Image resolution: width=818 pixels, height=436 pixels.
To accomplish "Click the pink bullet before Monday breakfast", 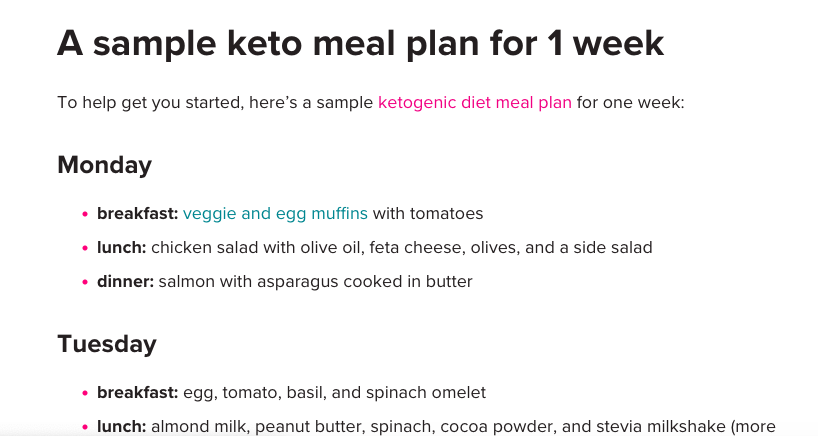I will 84,214.
